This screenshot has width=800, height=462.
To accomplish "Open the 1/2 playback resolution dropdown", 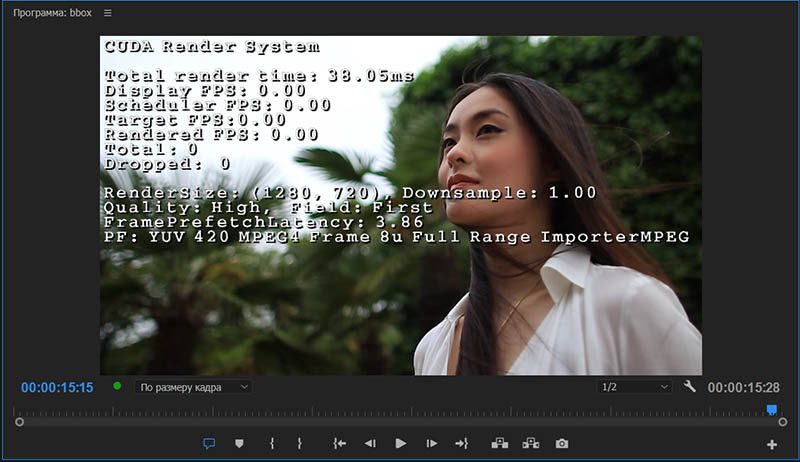I will point(634,387).
